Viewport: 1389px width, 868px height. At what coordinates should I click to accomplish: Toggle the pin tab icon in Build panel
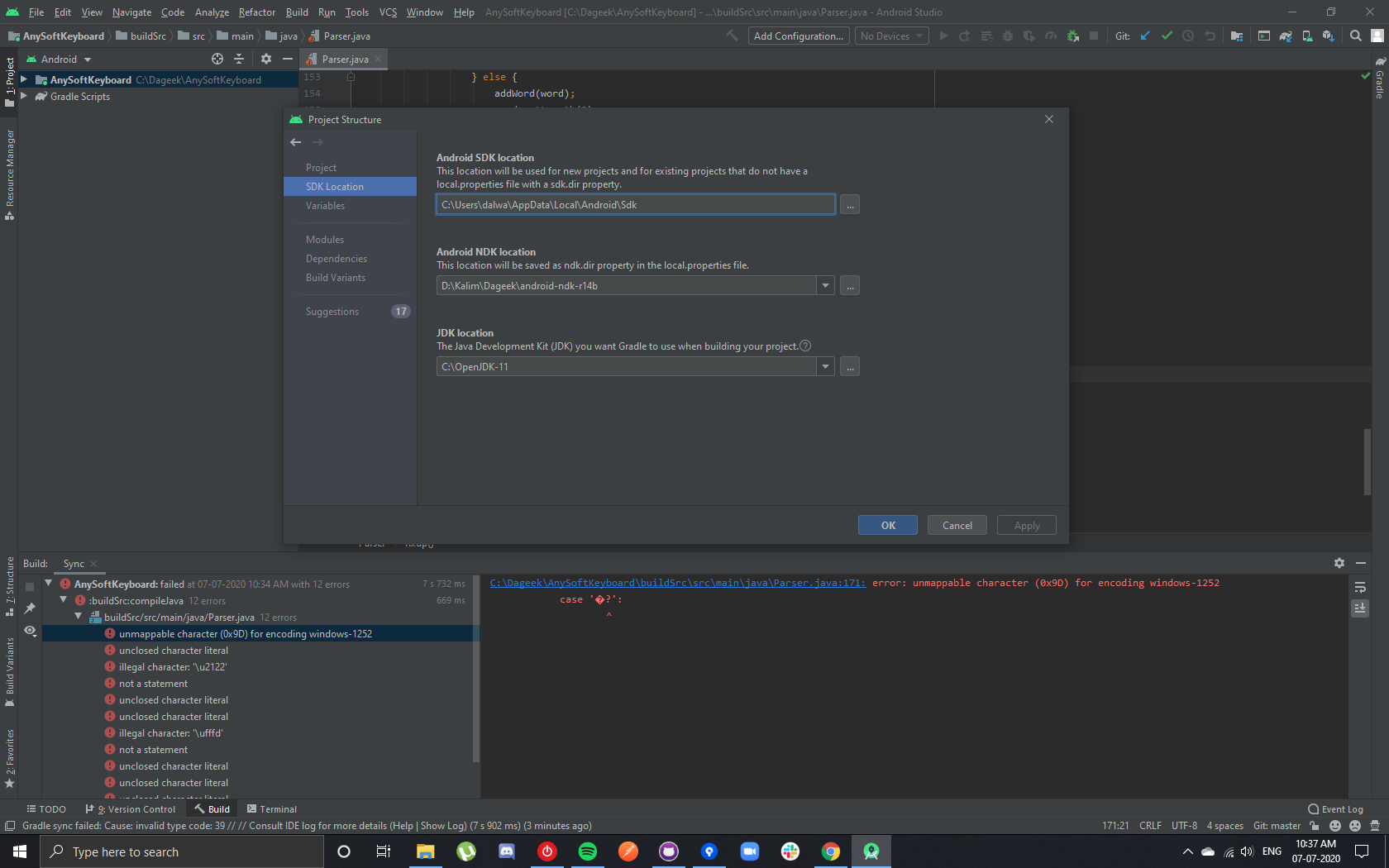click(30, 608)
